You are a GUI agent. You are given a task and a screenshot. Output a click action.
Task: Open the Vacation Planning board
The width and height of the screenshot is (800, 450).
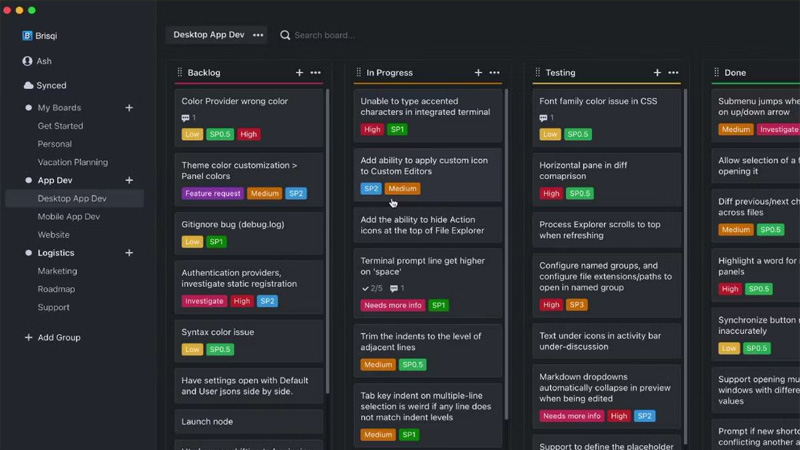coord(72,162)
